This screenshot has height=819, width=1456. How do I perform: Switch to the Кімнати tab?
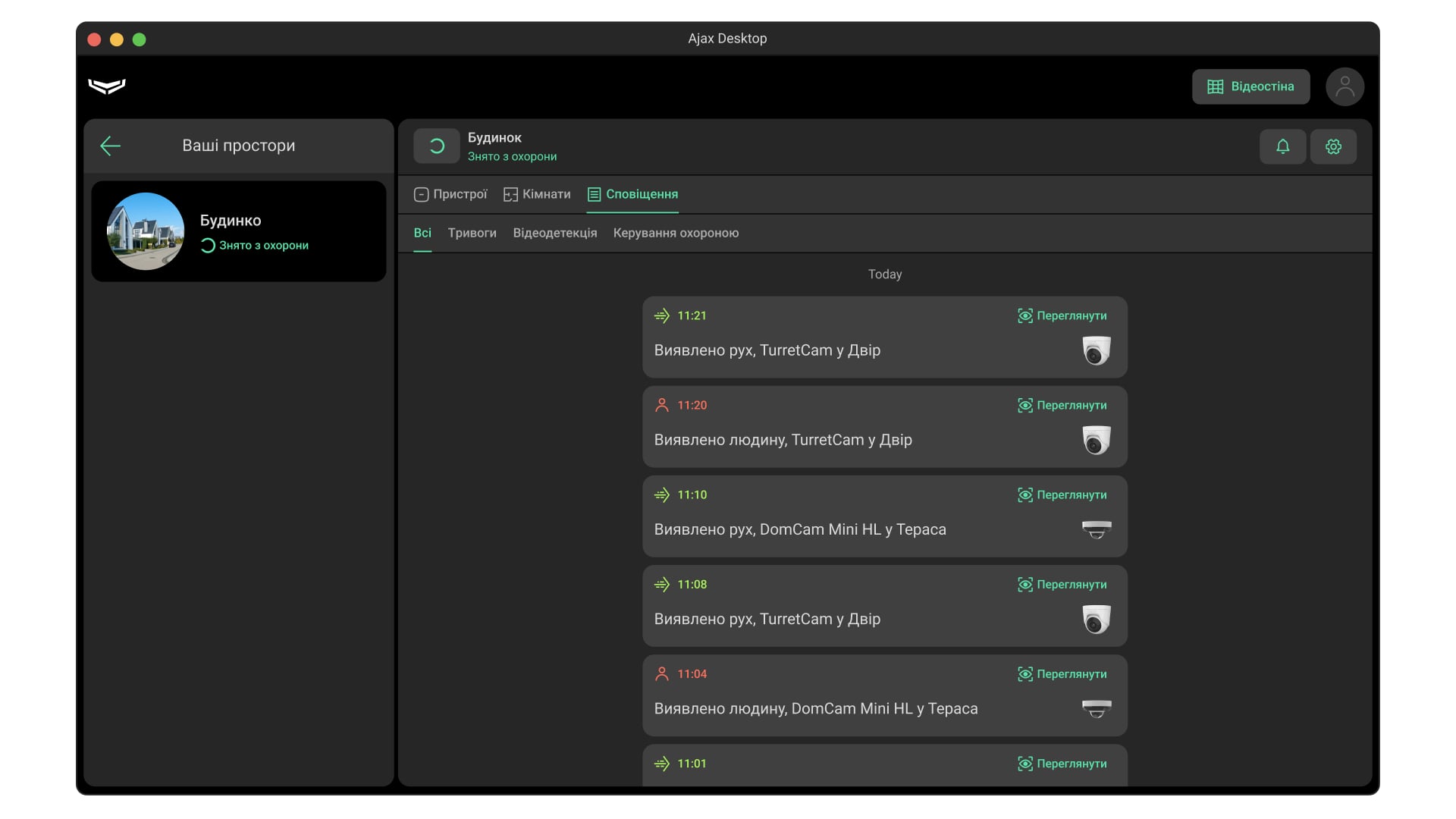[x=537, y=194]
